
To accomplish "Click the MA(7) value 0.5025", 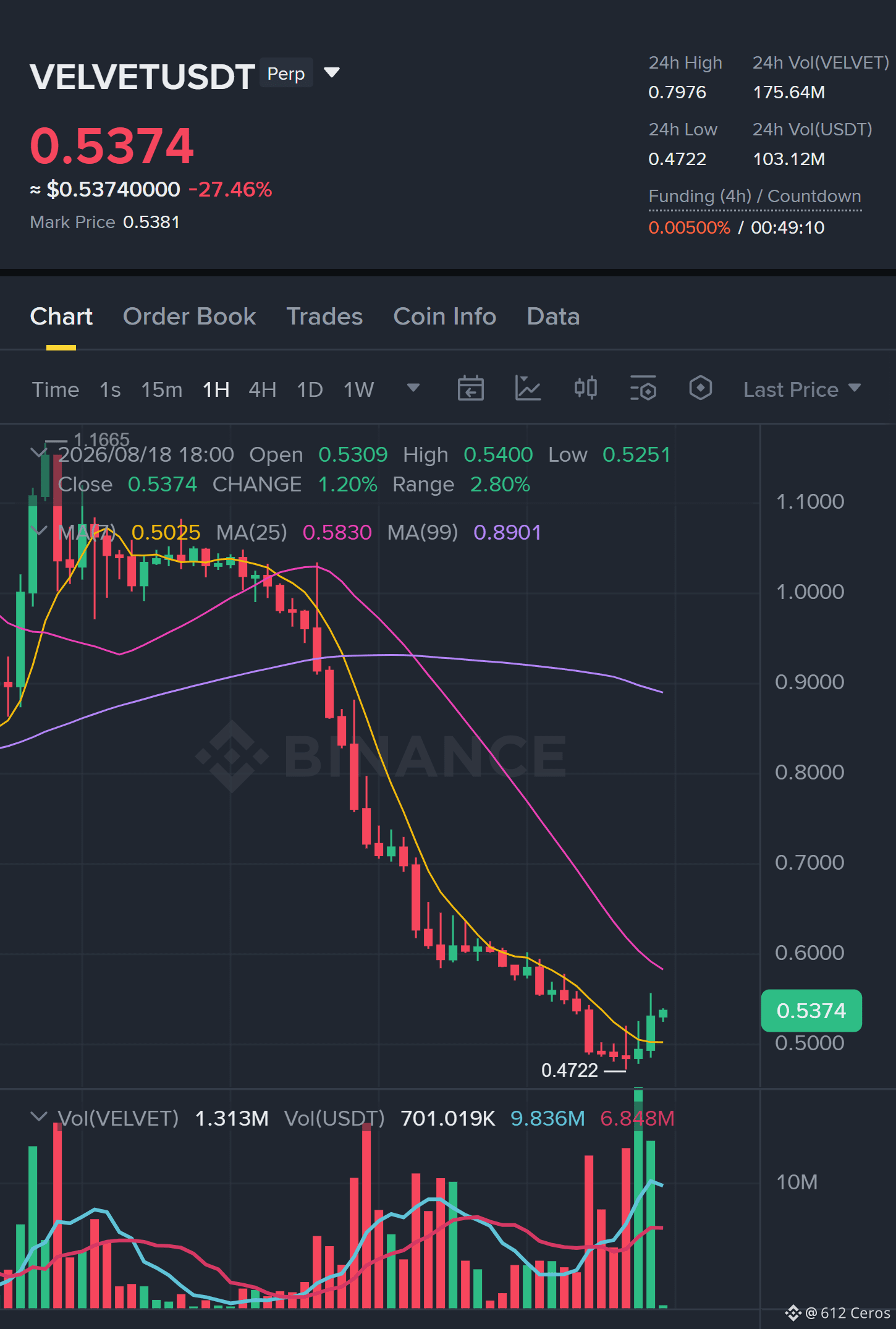I will pos(166,532).
